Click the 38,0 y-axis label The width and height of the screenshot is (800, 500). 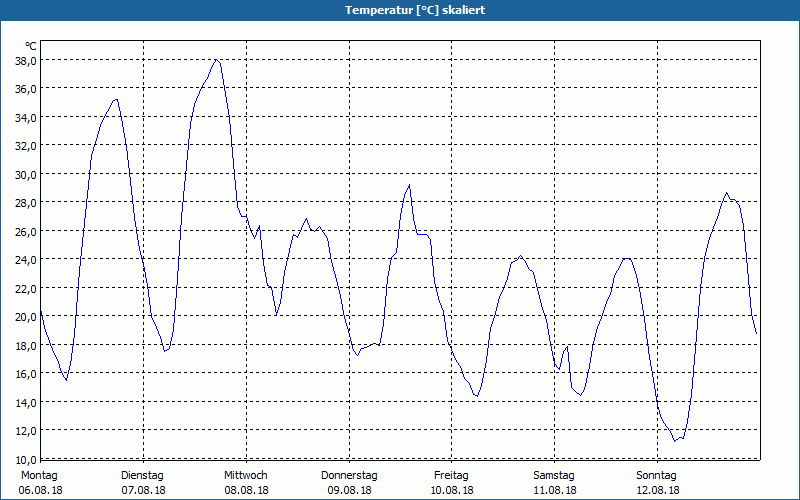(27, 60)
